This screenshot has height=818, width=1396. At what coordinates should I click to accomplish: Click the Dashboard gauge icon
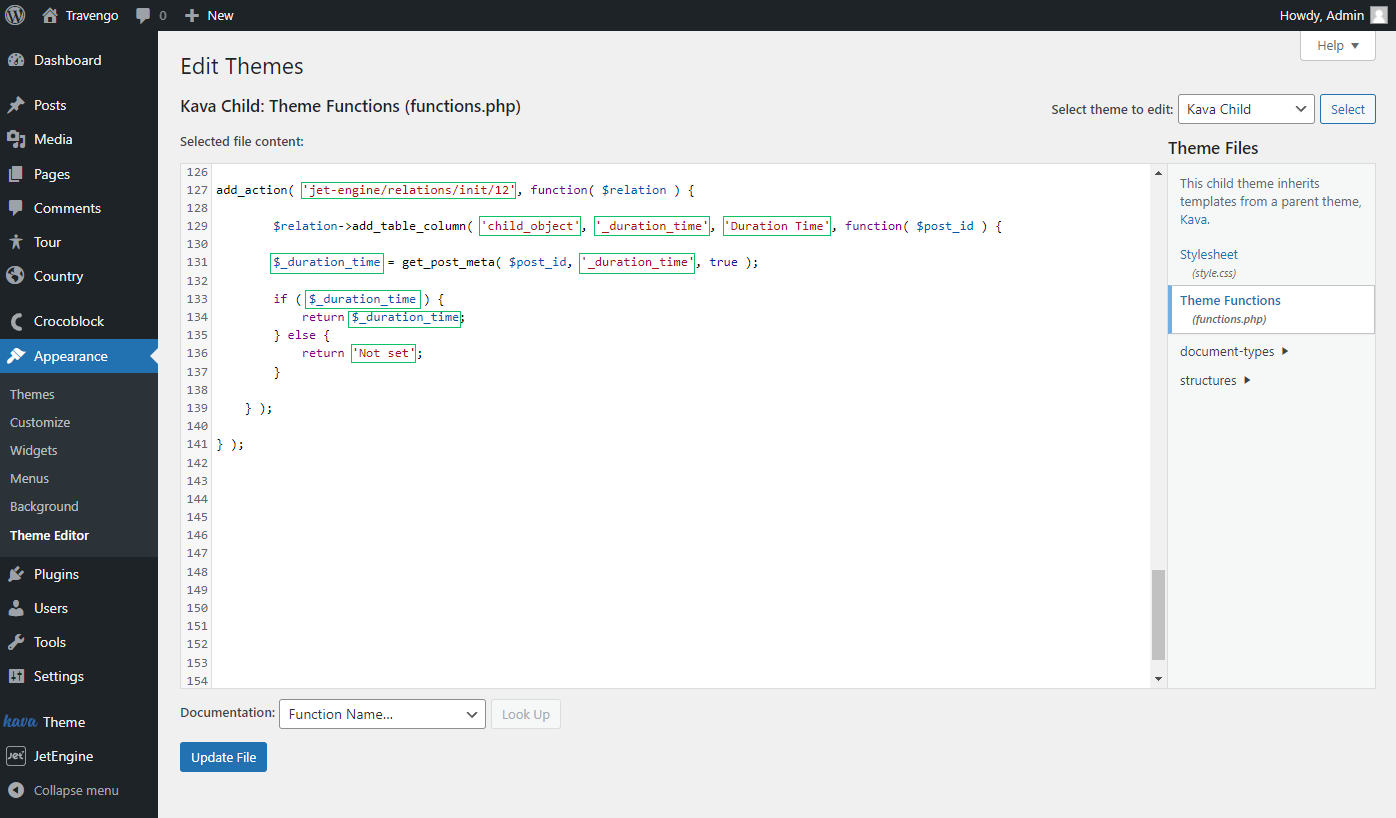click(x=16, y=60)
